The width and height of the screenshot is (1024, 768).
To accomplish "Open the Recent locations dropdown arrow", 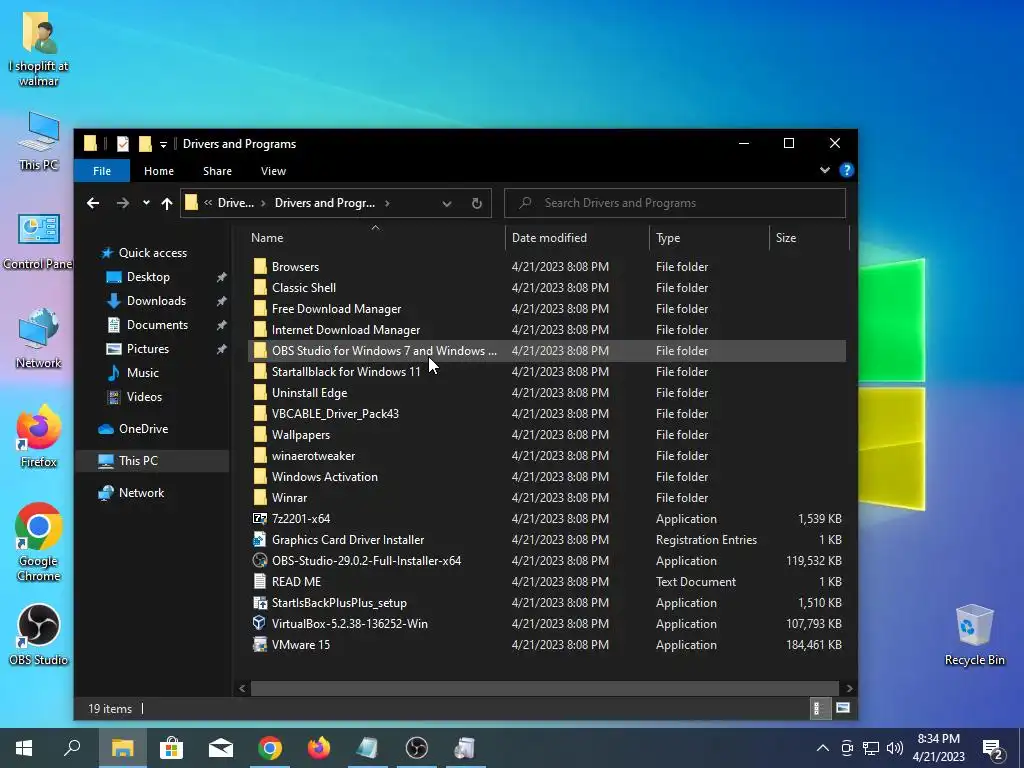I will 146,203.
